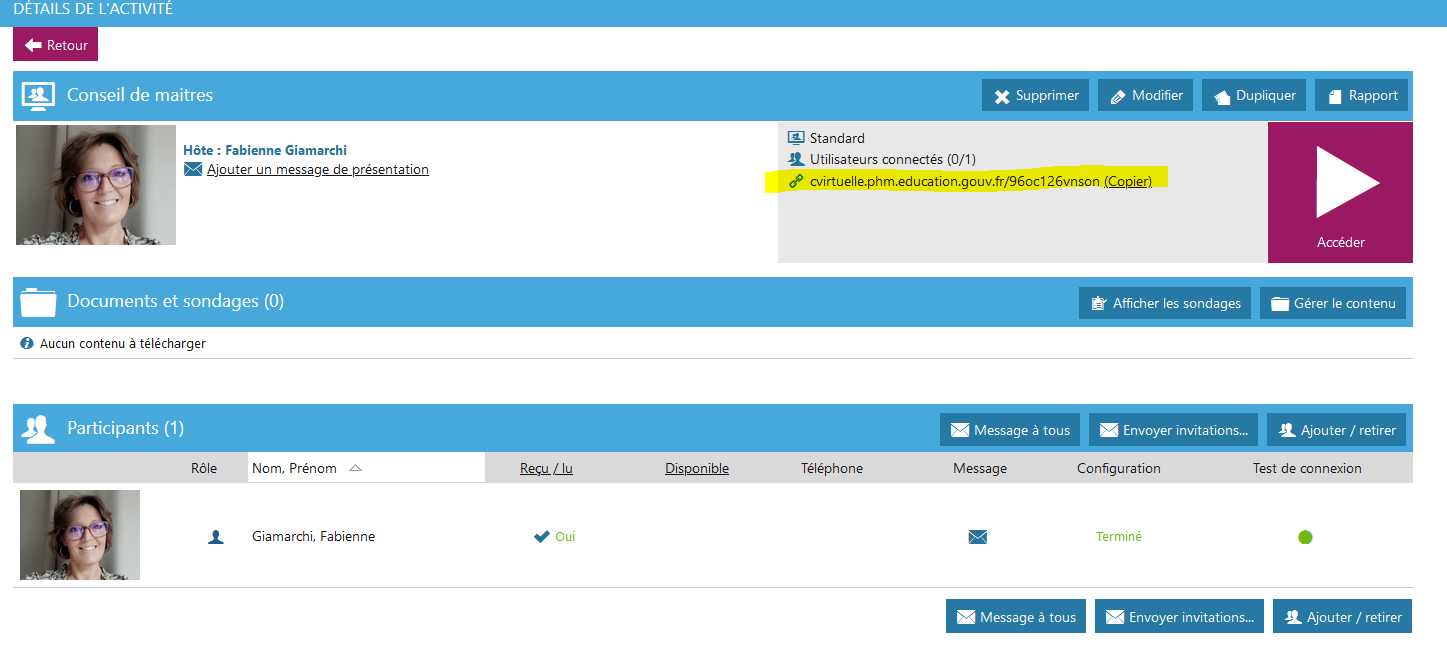Click the Accéder play button
The width and height of the screenshot is (1447, 655).
point(1340,192)
